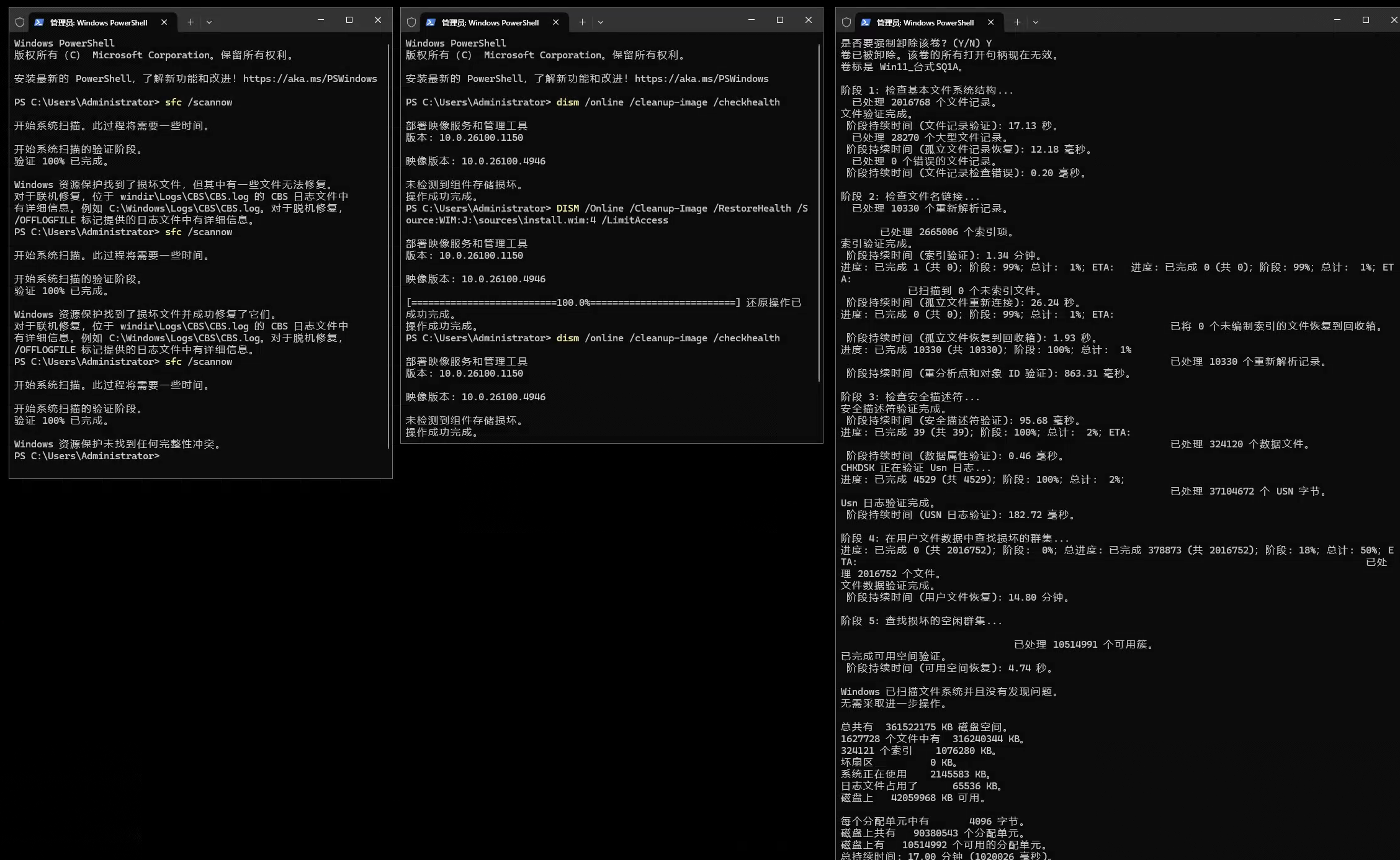Image resolution: width=1400 pixels, height=860 pixels.
Task: Click the security shield icon in the first window
Action: (20, 22)
